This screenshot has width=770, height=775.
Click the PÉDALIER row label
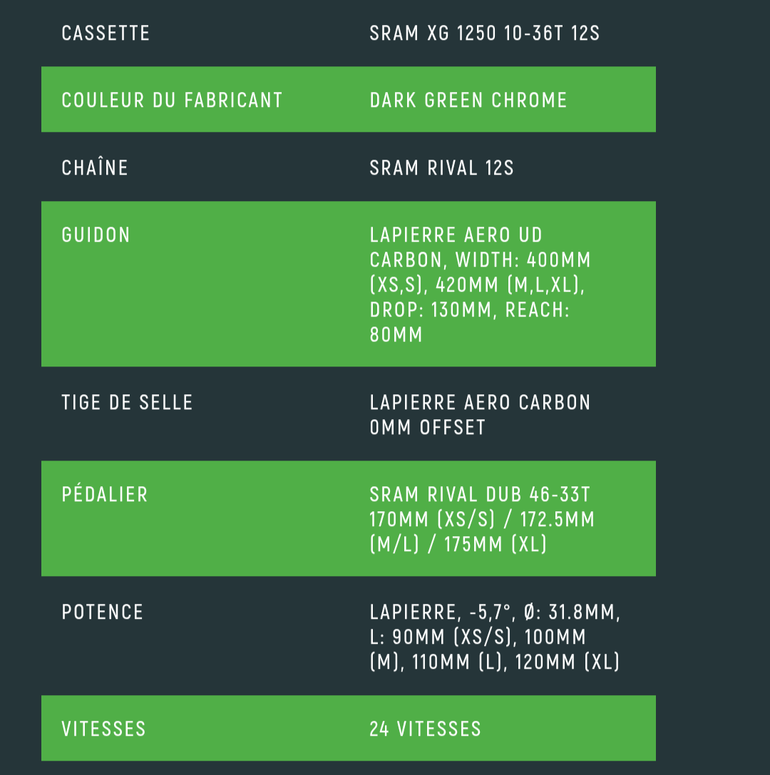105,494
